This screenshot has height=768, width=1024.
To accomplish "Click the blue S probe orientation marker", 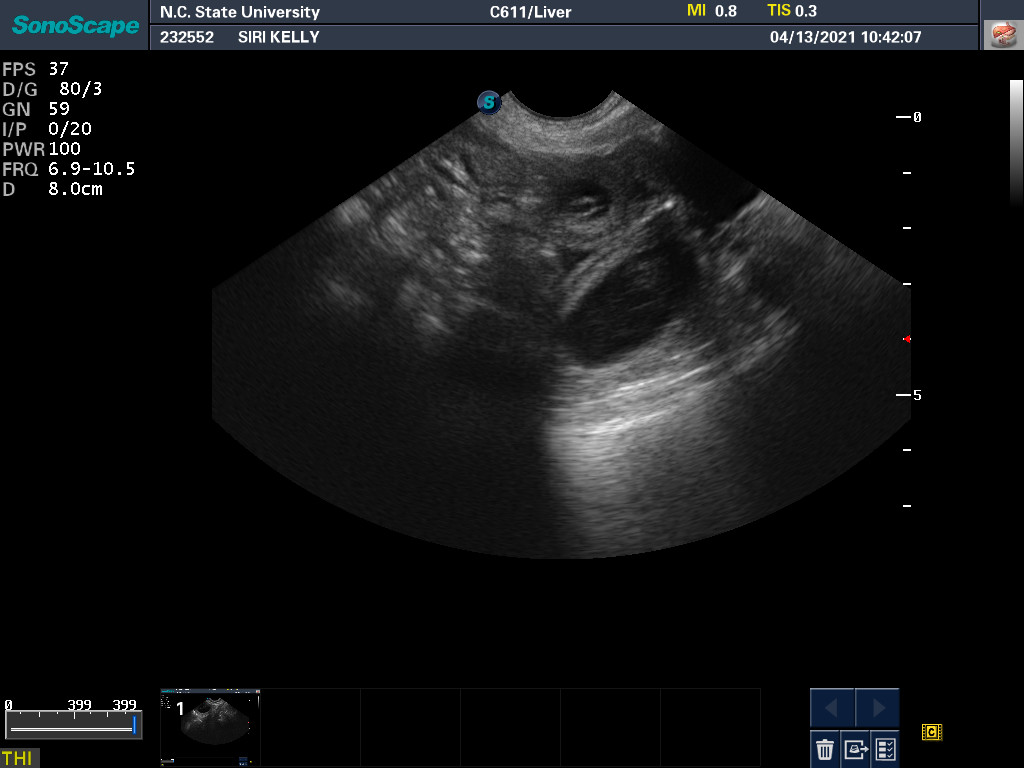I will (488, 102).
